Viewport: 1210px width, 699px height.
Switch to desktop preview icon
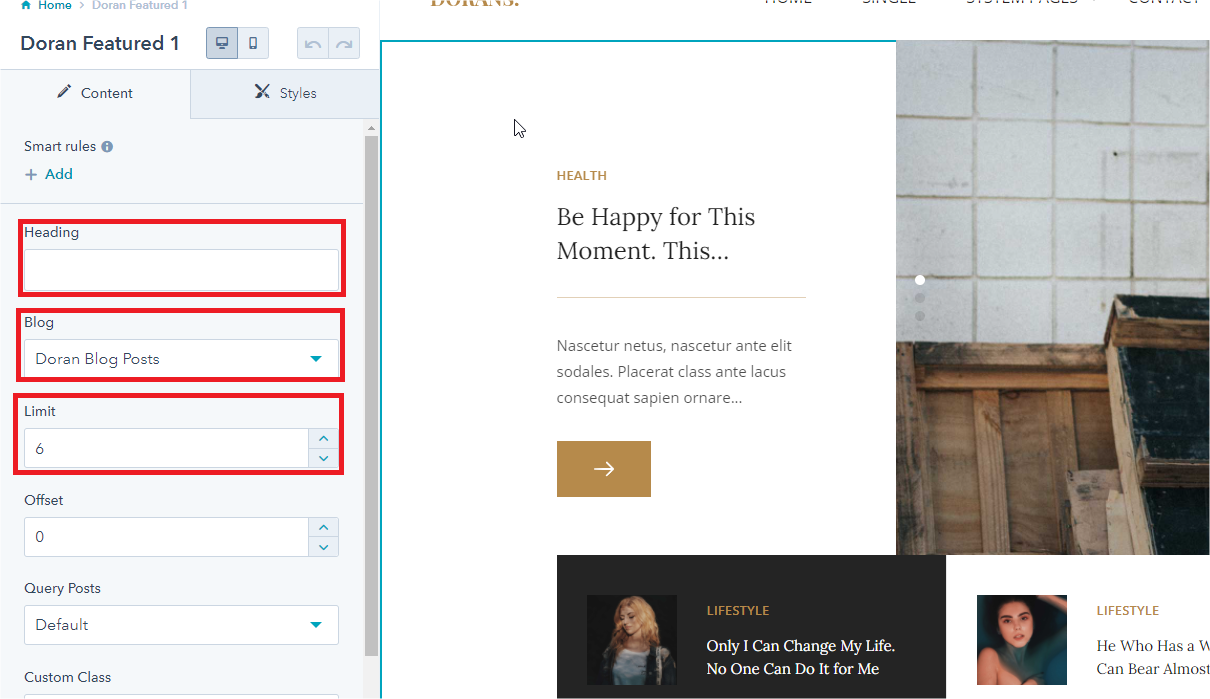[222, 44]
